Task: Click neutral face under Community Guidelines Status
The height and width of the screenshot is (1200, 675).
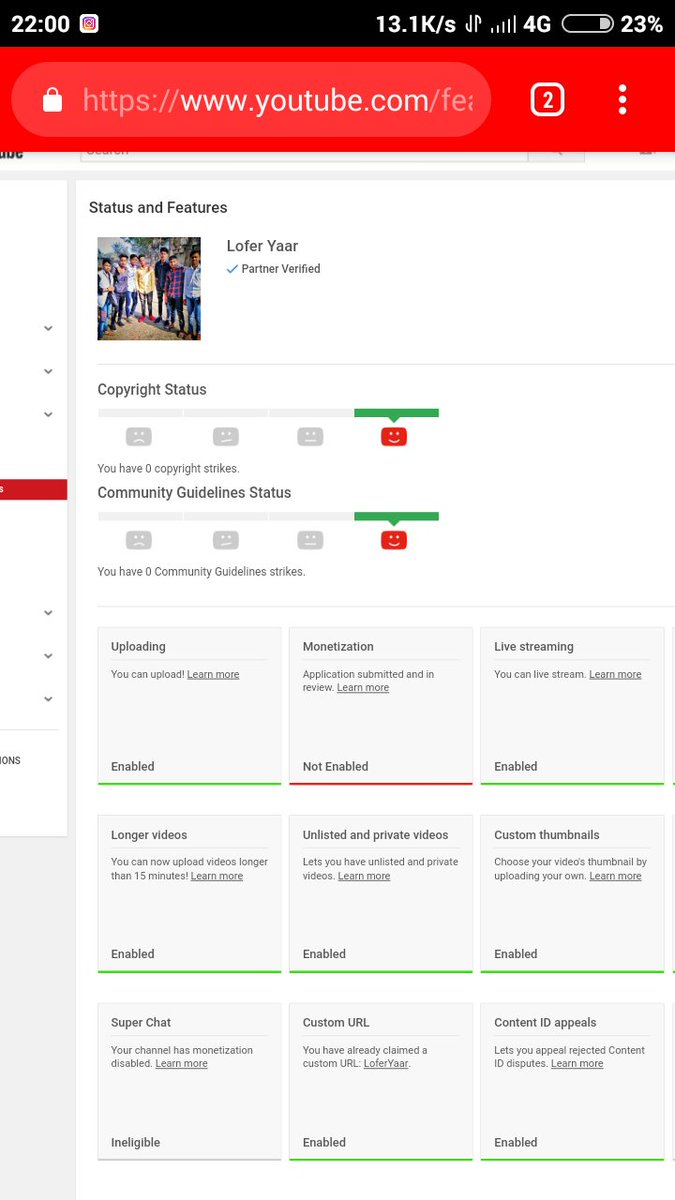Action: coord(310,540)
